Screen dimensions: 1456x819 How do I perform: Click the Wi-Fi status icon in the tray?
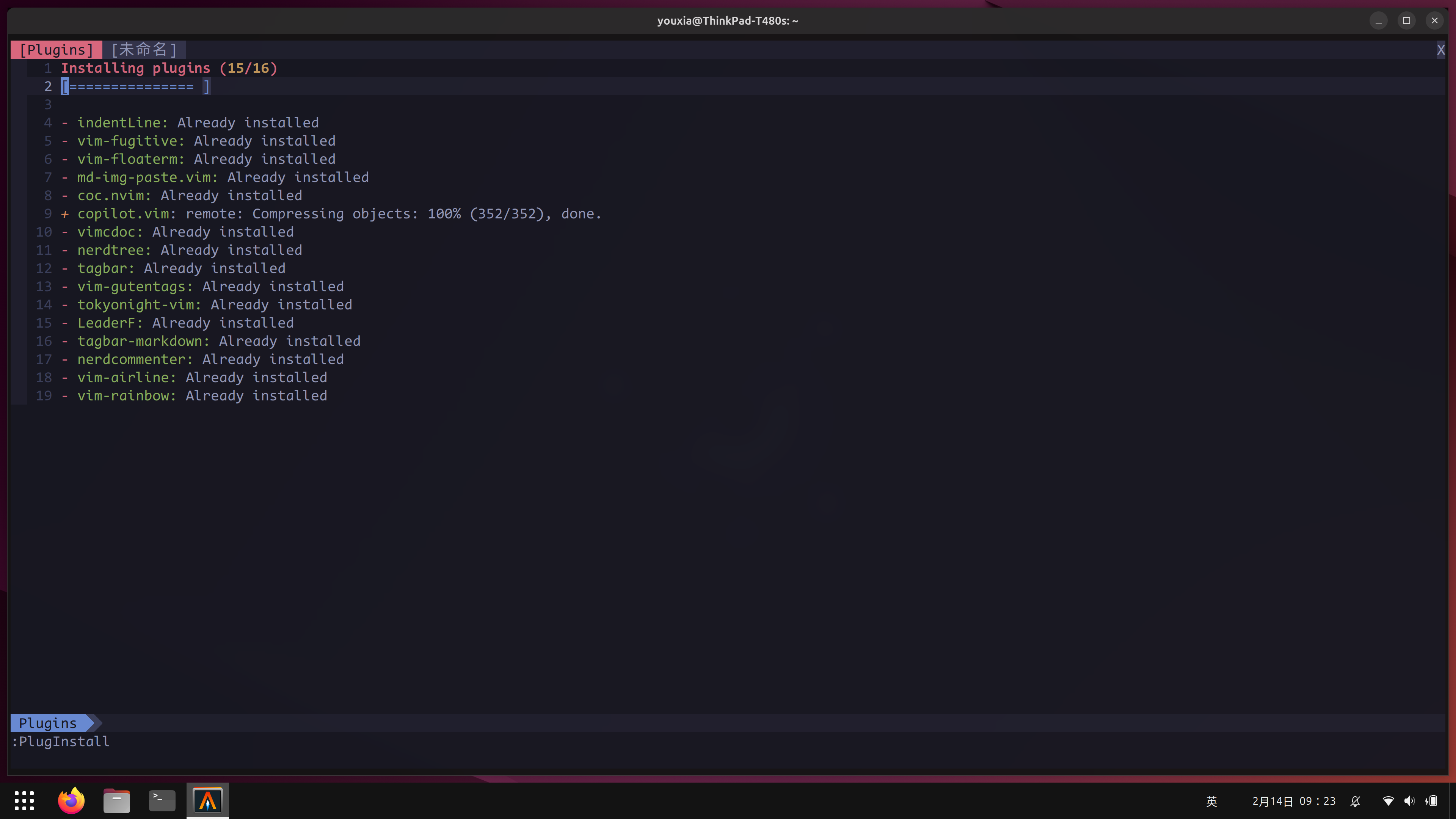(x=1389, y=801)
